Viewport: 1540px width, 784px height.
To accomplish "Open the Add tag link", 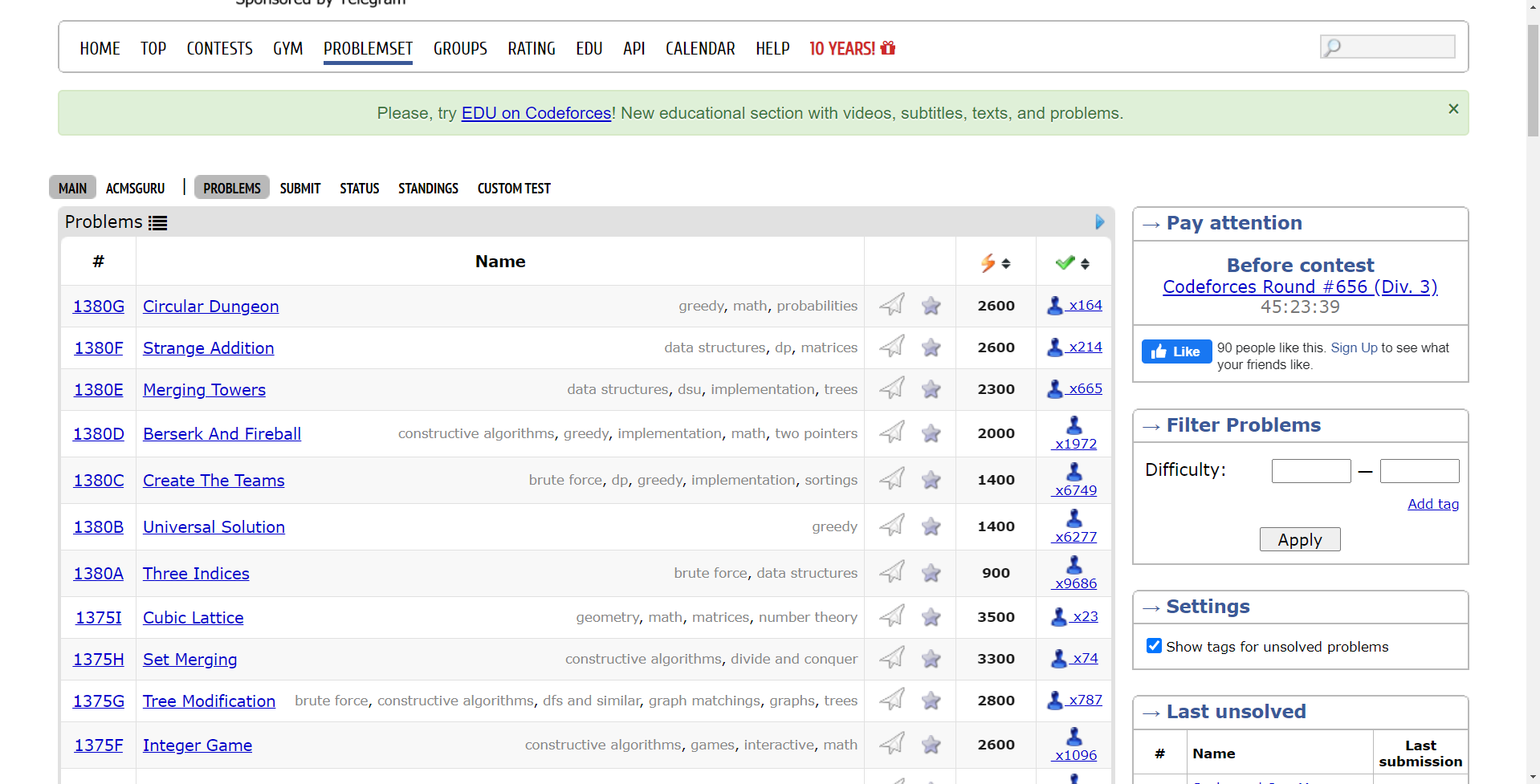I will point(1433,504).
